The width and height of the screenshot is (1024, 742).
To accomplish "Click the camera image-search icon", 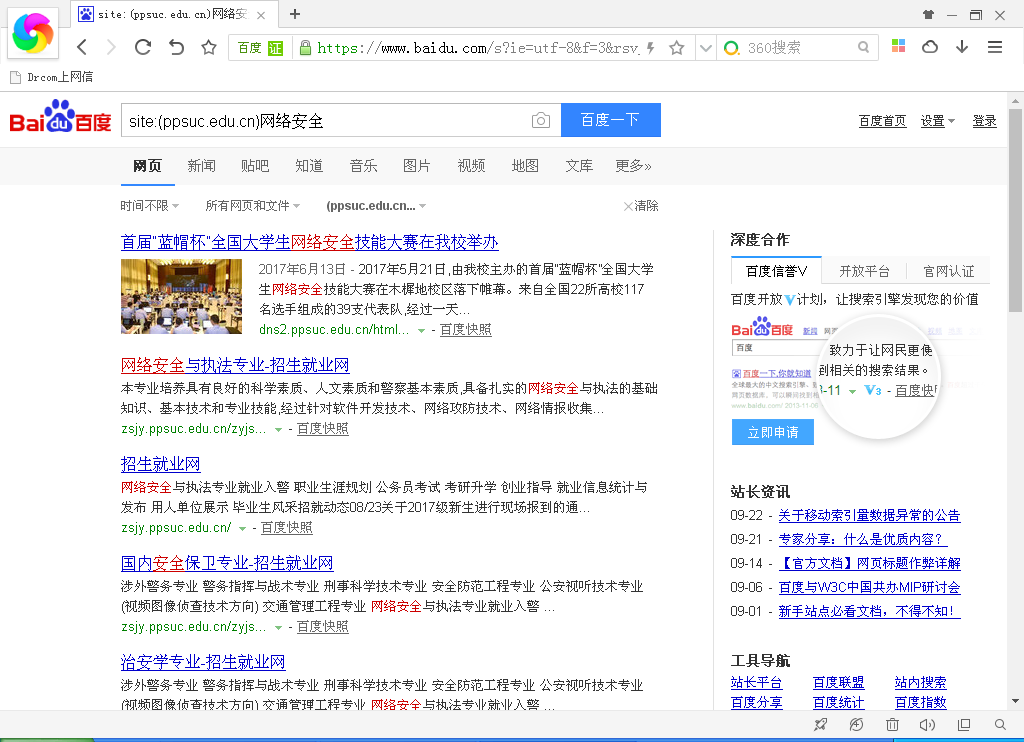I will tap(541, 120).
